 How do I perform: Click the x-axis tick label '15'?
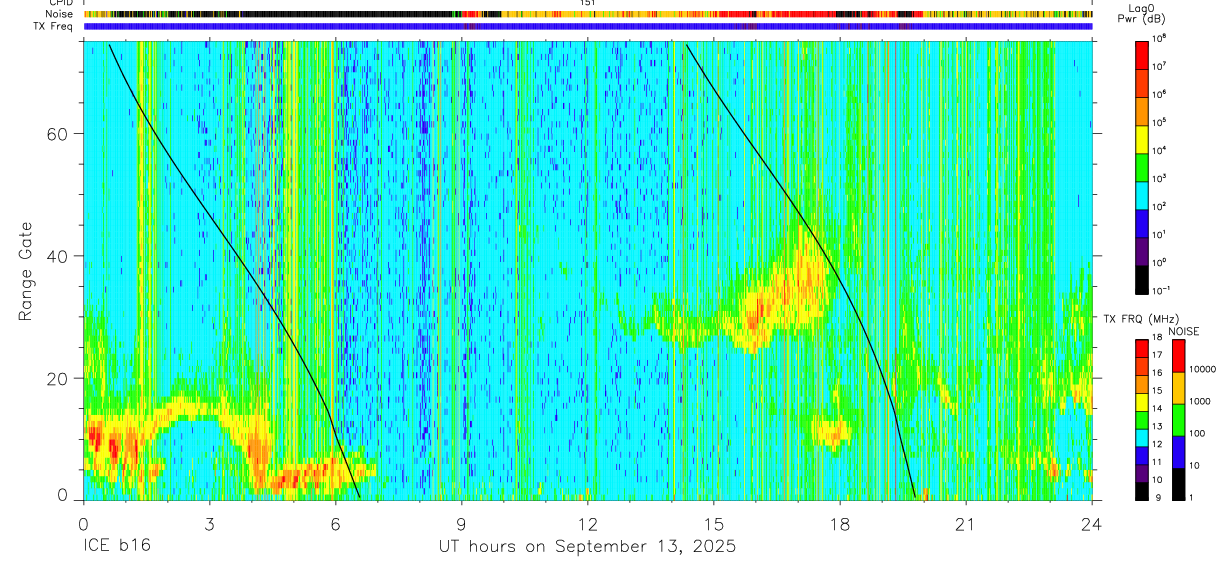tap(714, 524)
